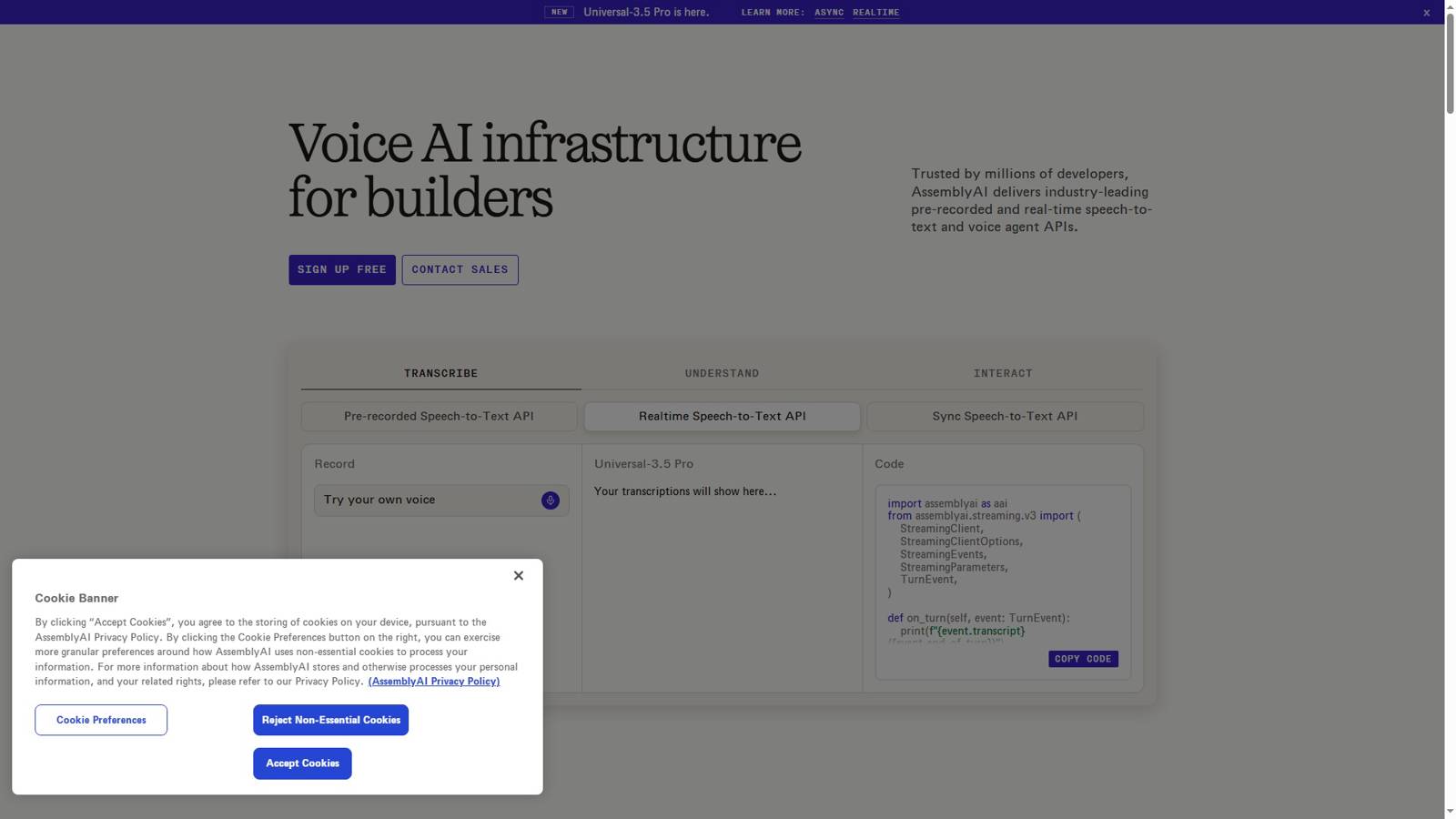Reject Non-Essential Cookies

click(331, 720)
